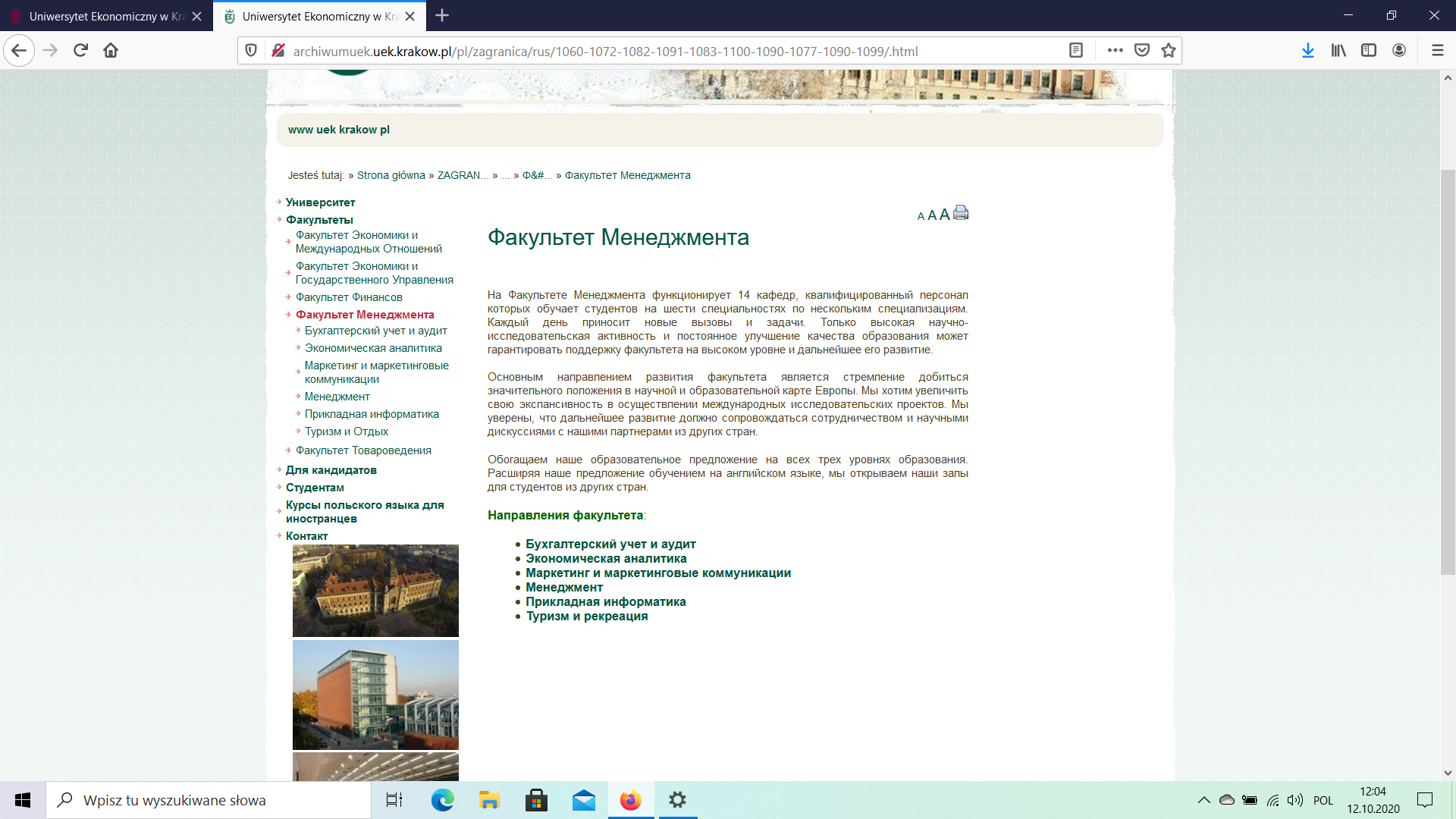
Task: Select the largest font size A
Action: (x=944, y=215)
